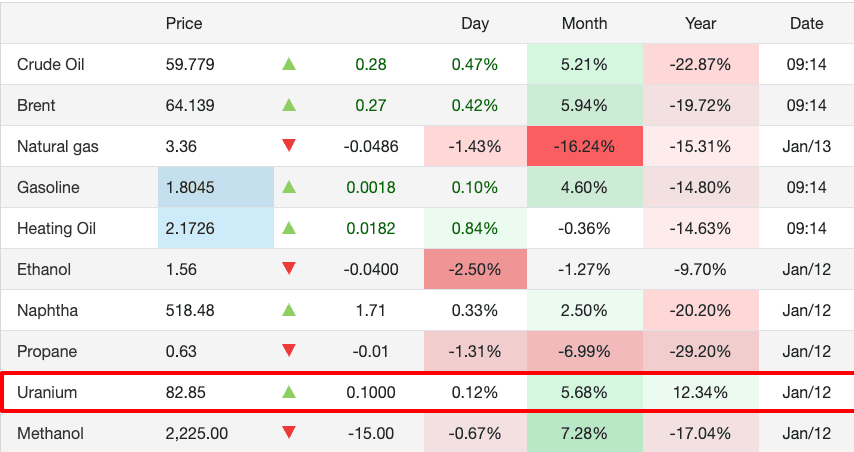Select Propane price 0.63

coord(181,351)
